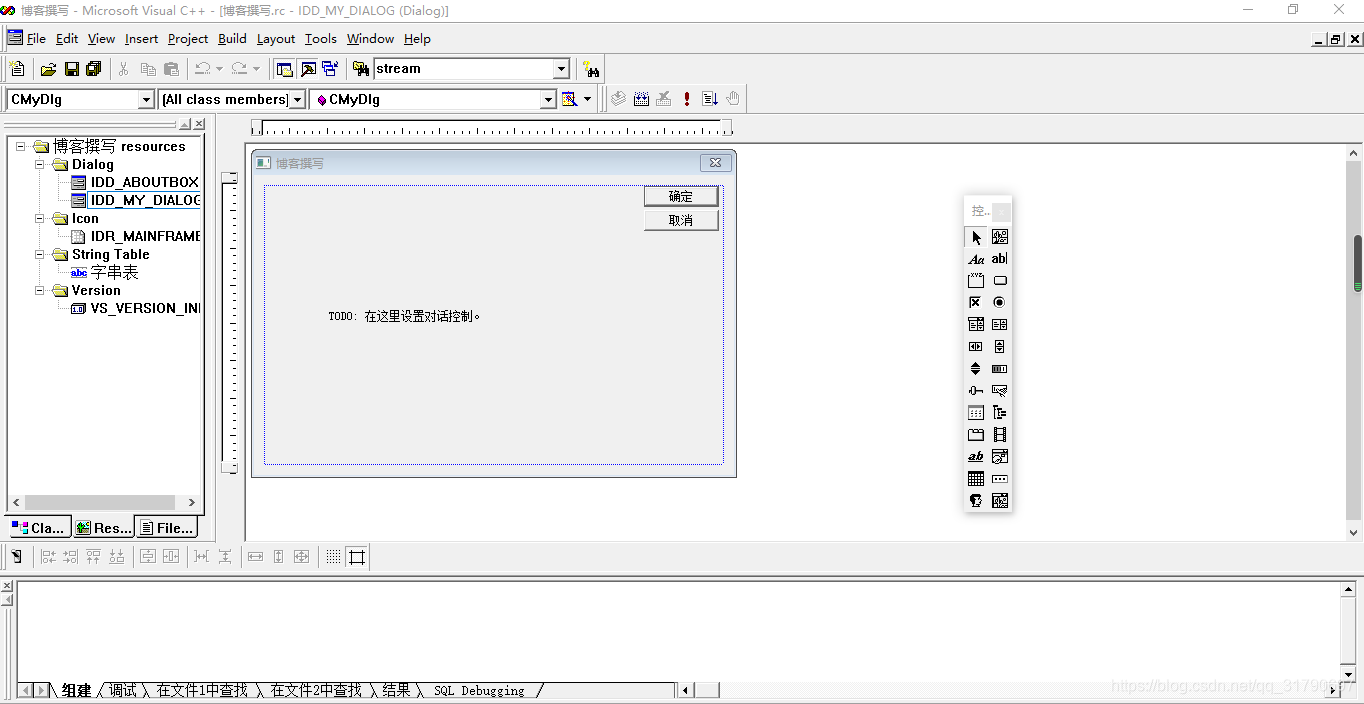Click the 取消 button in the dialog

(x=681, y=220)
